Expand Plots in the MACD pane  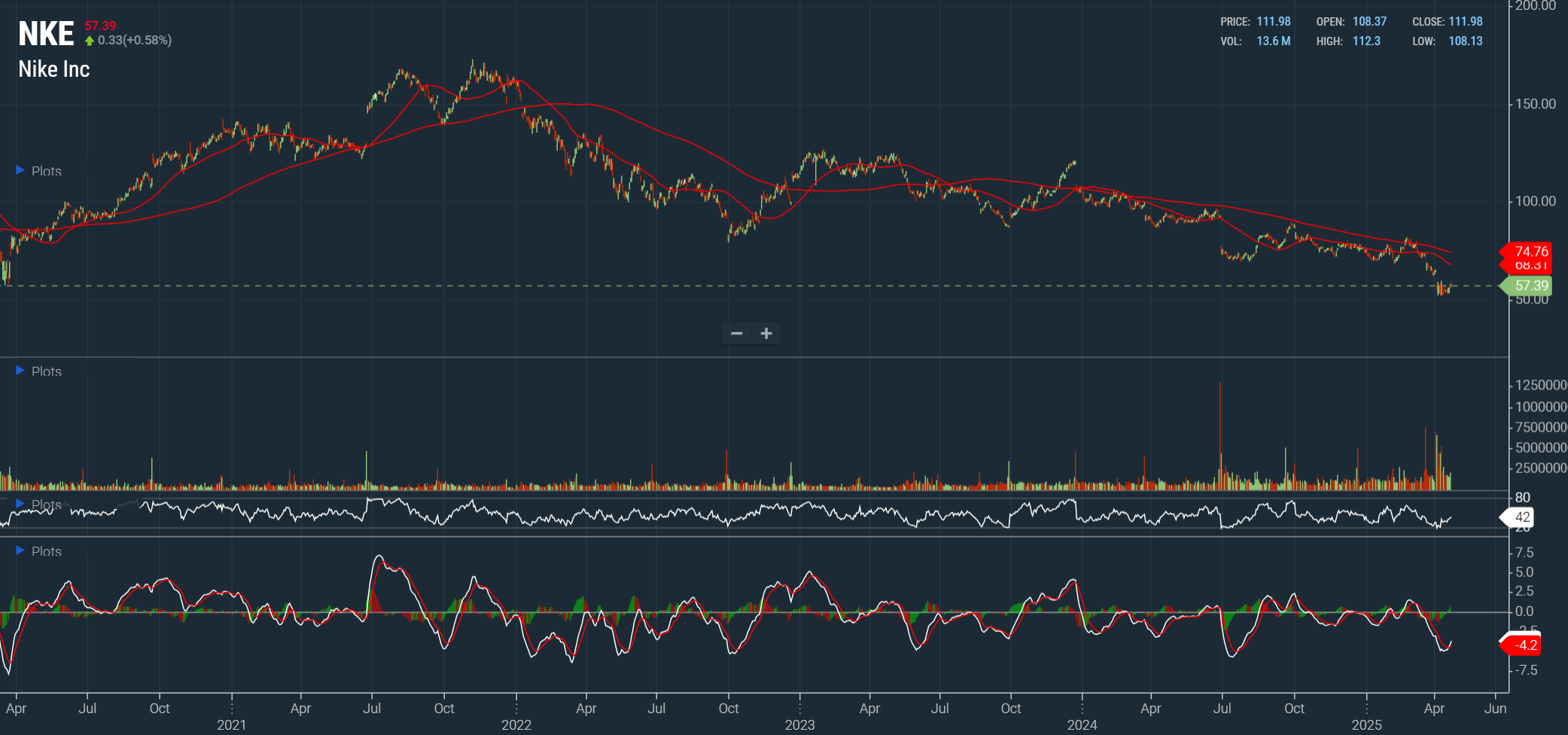pyautogui.click(x=39, y=551)
